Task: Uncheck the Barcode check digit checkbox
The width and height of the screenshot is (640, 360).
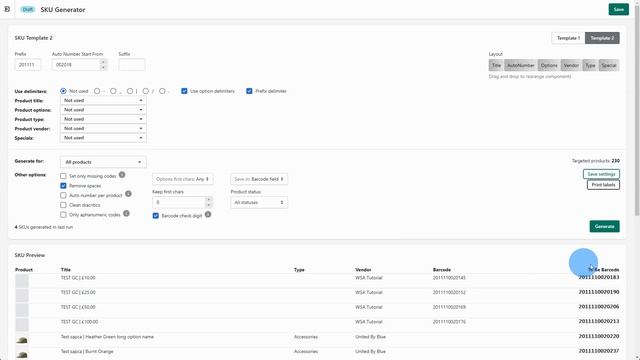Action: click(156, 216)
